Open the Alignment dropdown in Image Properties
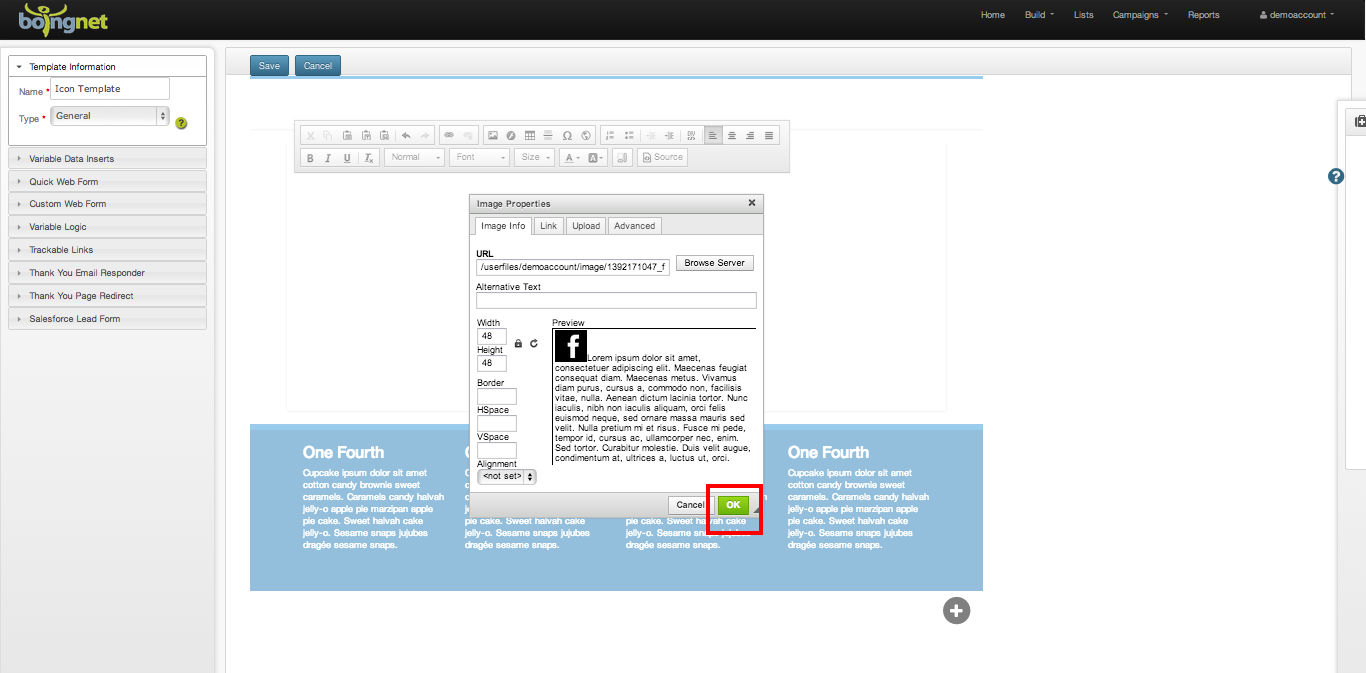The height and width of the screenshot is (673, 1366). pyautogui.click(x=507, y=477)
